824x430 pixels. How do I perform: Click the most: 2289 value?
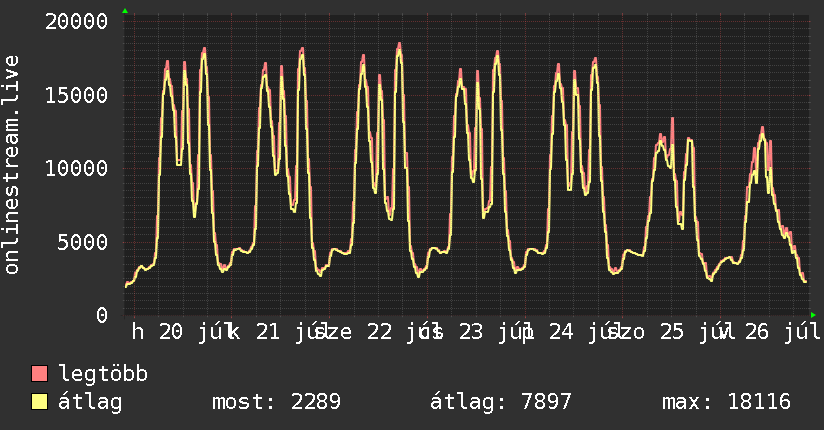276,402
